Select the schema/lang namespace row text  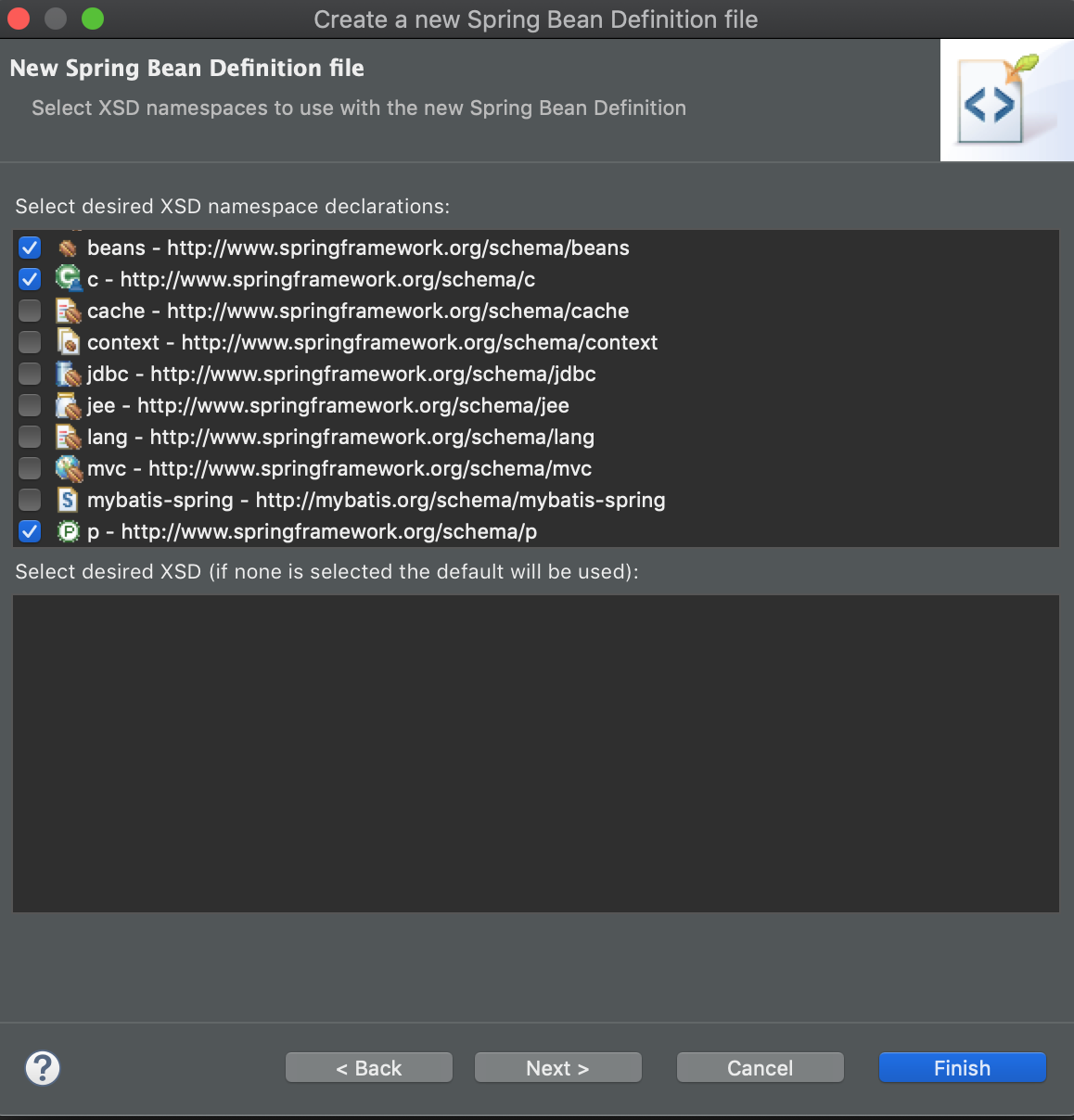coord(340,437)
